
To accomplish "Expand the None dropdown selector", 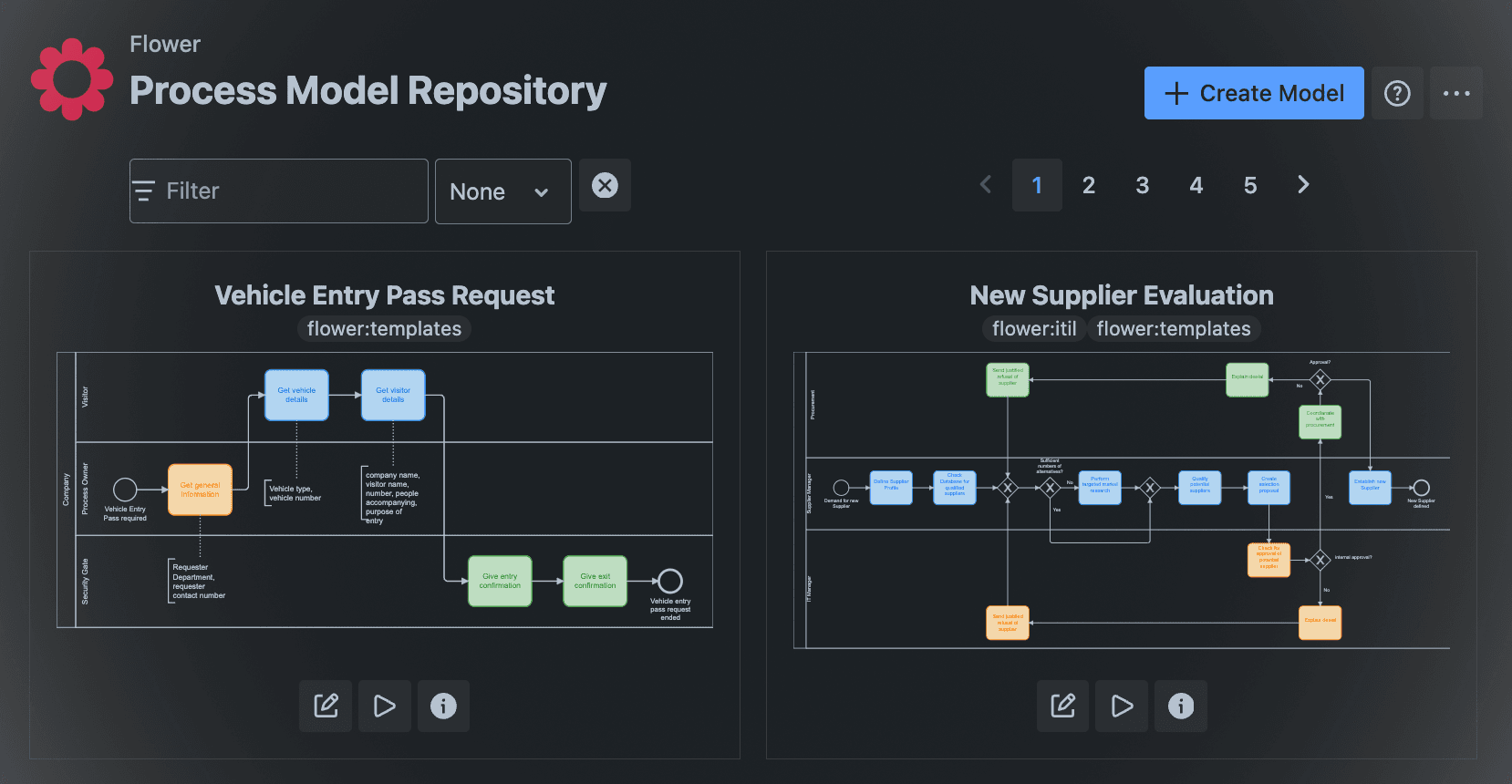I will (x=502, y=191).
